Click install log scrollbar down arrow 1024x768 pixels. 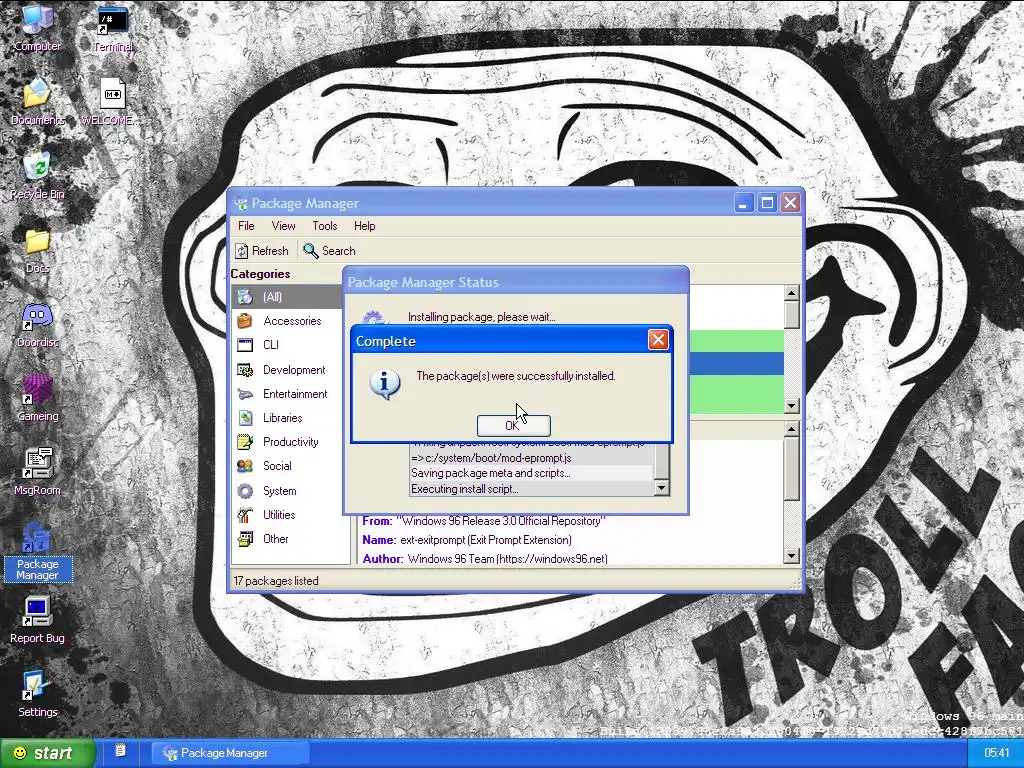click(662, 488)
